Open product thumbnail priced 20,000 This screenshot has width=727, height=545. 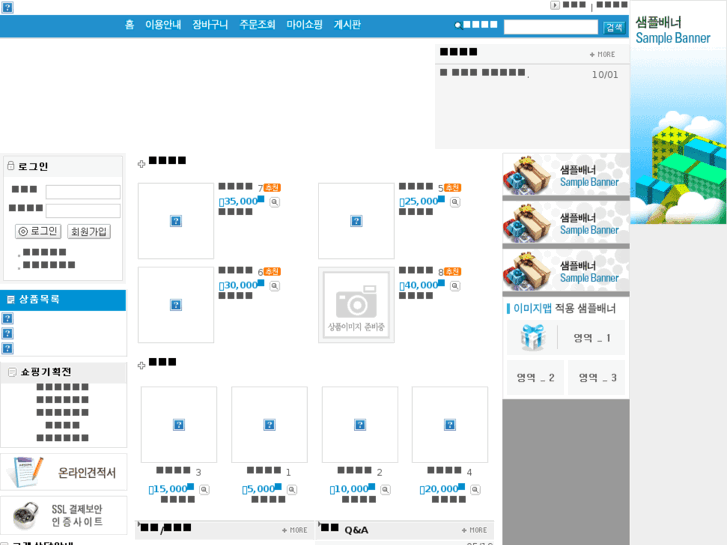(450, 424)
